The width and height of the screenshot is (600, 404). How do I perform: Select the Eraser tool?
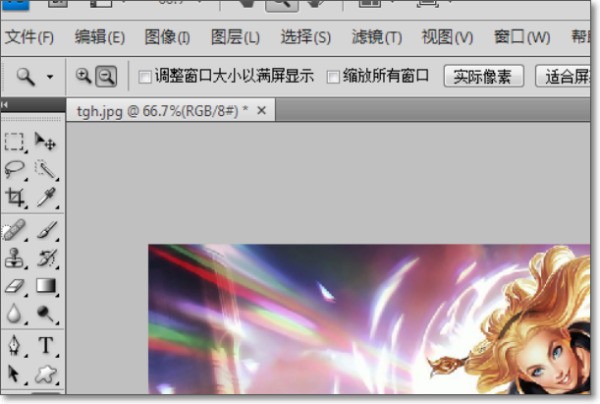pyautogui.click(x=15, y=287)
